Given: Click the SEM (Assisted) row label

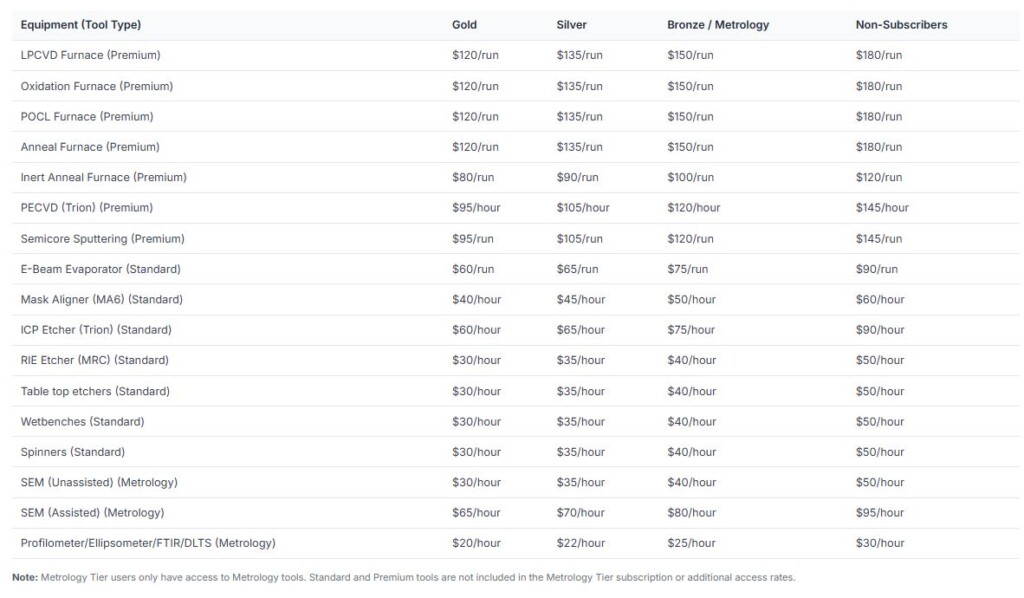Looking at the screenshot, I should coord(92,513).
